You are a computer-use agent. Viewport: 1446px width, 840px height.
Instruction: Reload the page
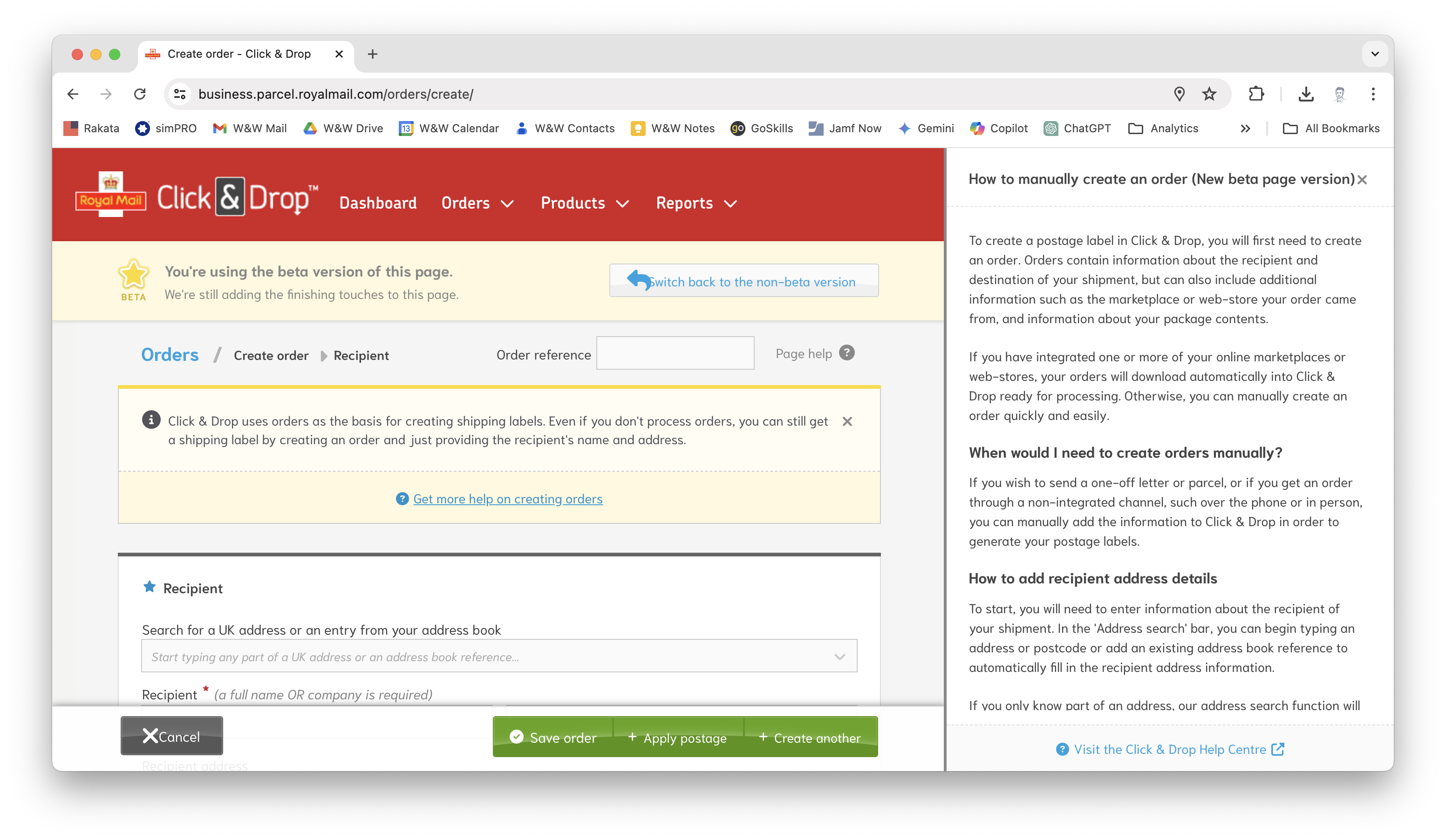tap(140, 94)
